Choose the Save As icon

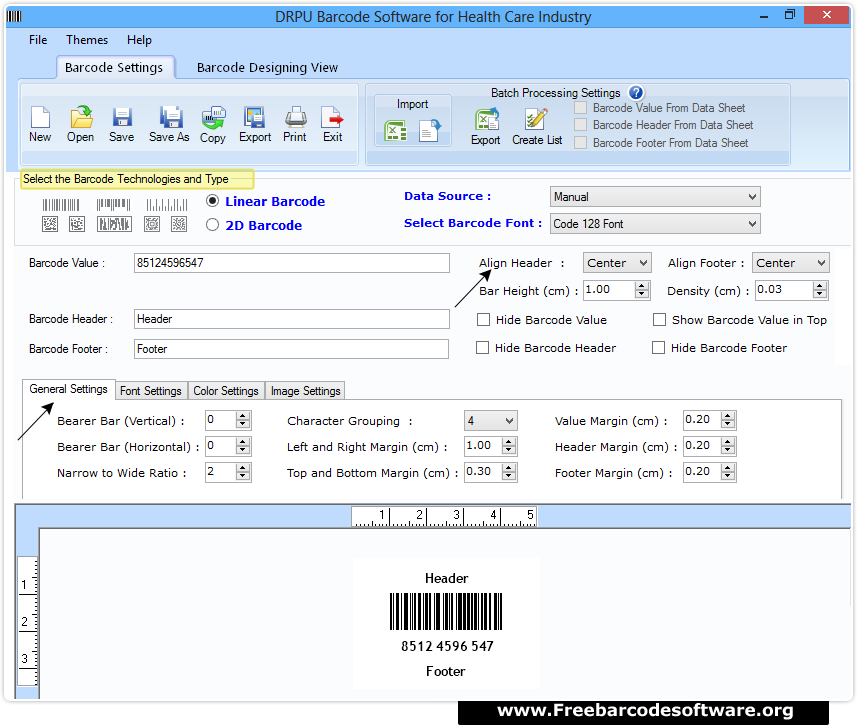point(171,117)
